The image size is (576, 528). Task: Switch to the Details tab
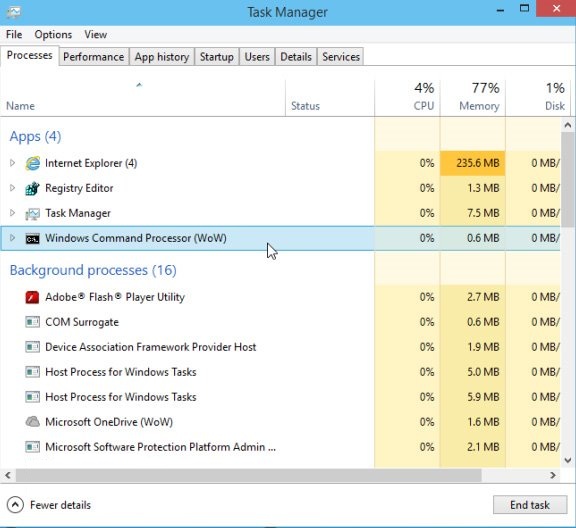pos(296,57)
